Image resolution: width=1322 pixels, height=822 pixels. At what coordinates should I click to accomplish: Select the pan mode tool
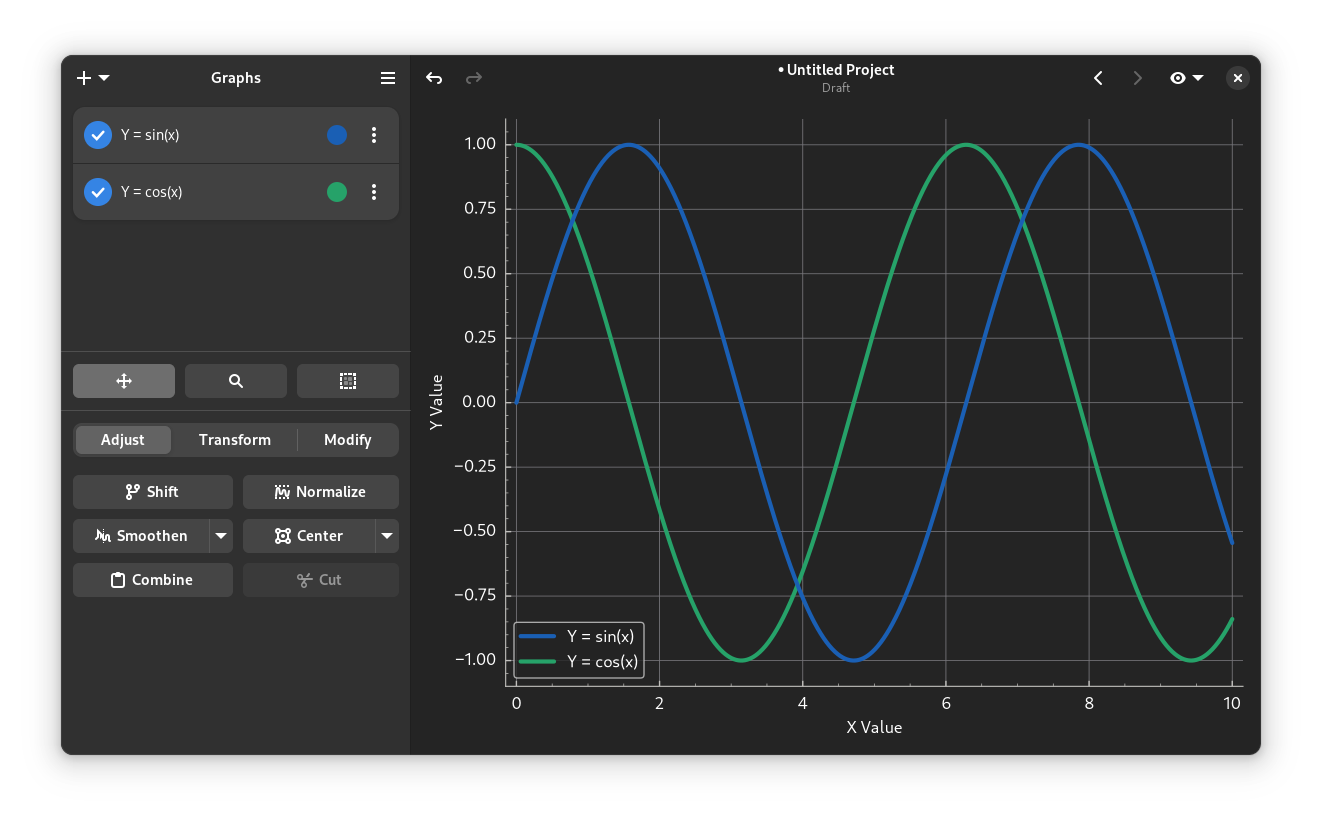click(x=124, y=381)
